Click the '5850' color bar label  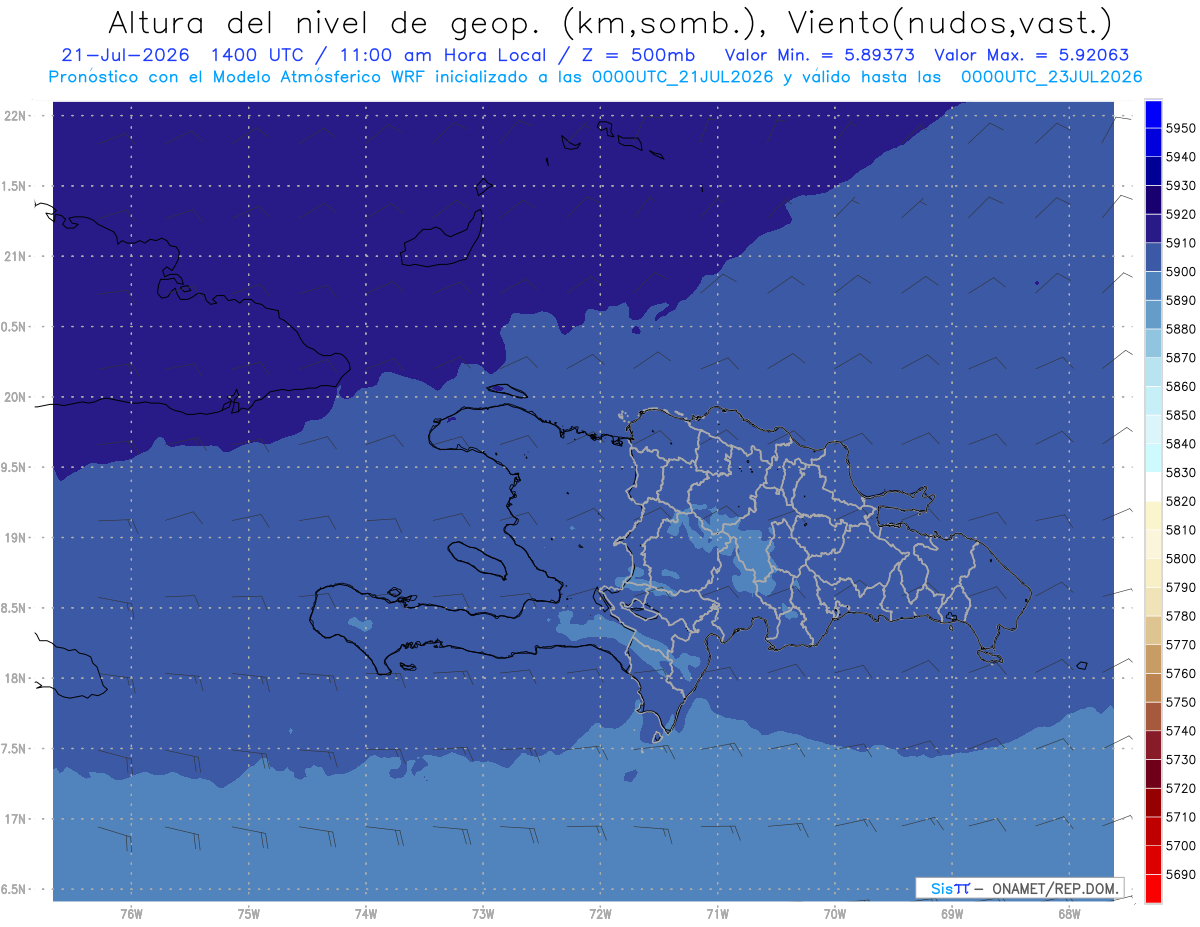coord(1180,415)
